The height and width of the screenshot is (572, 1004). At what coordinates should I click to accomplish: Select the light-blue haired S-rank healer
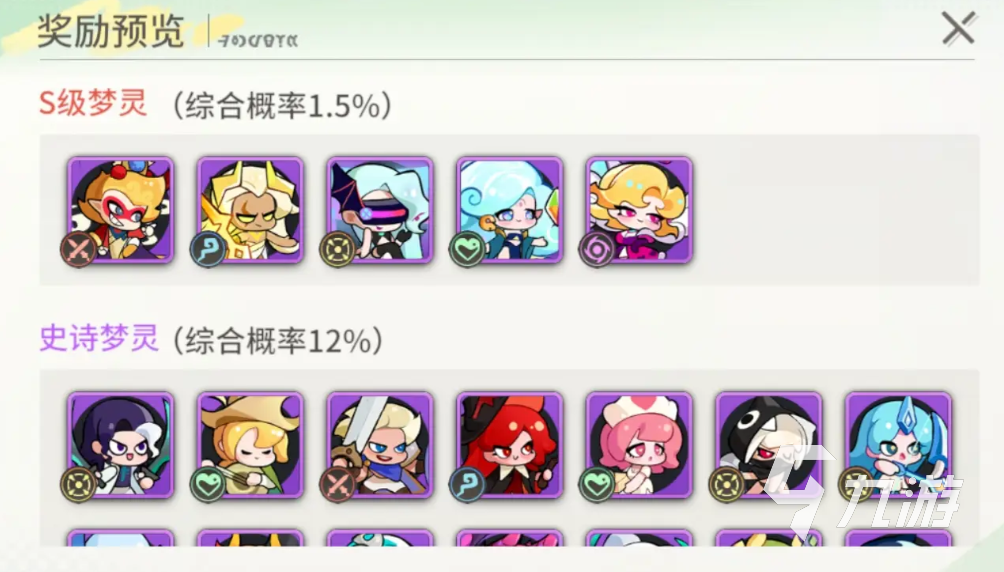click(510, 210)
